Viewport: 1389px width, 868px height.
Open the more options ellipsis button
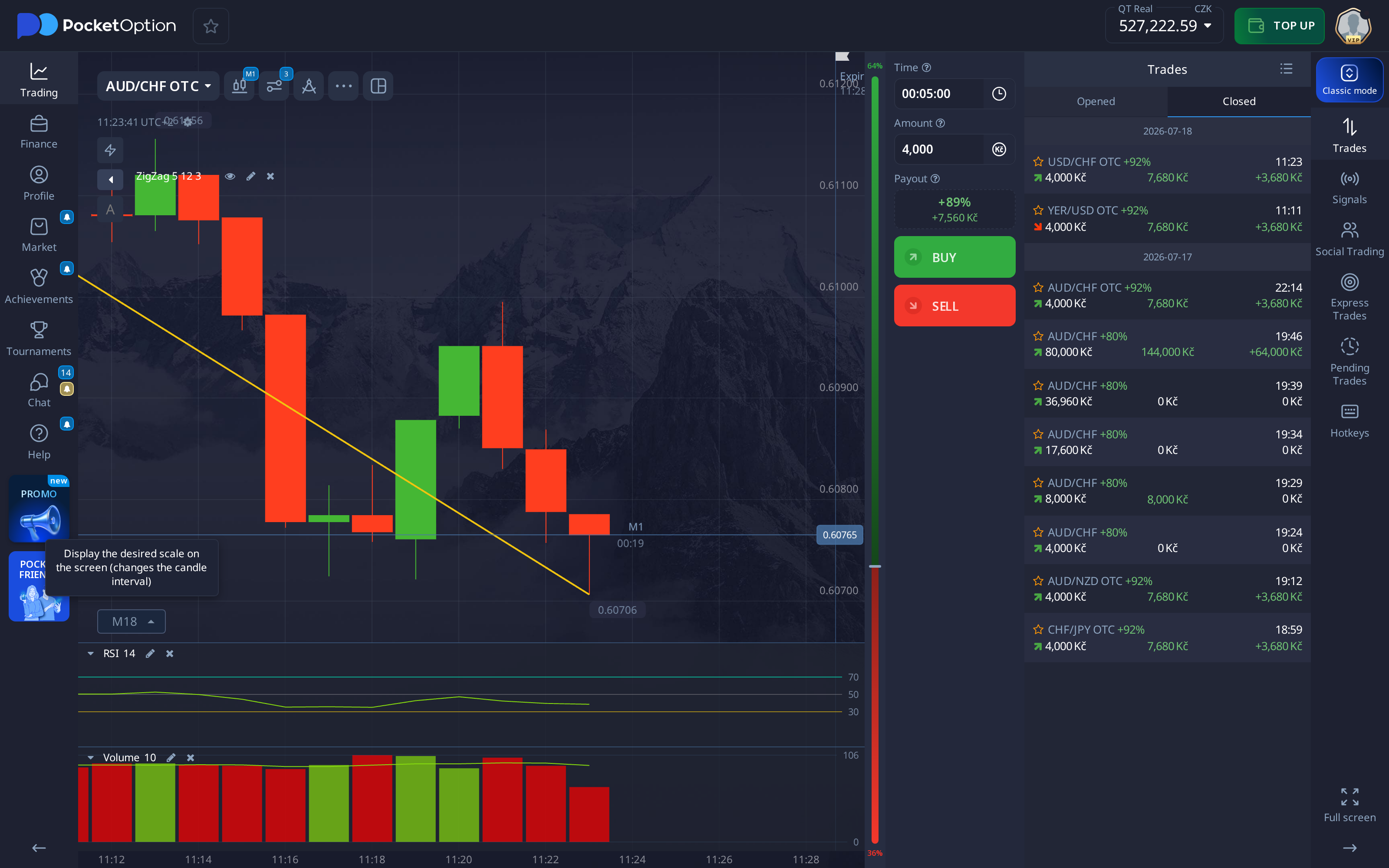(x=344, y=86)
